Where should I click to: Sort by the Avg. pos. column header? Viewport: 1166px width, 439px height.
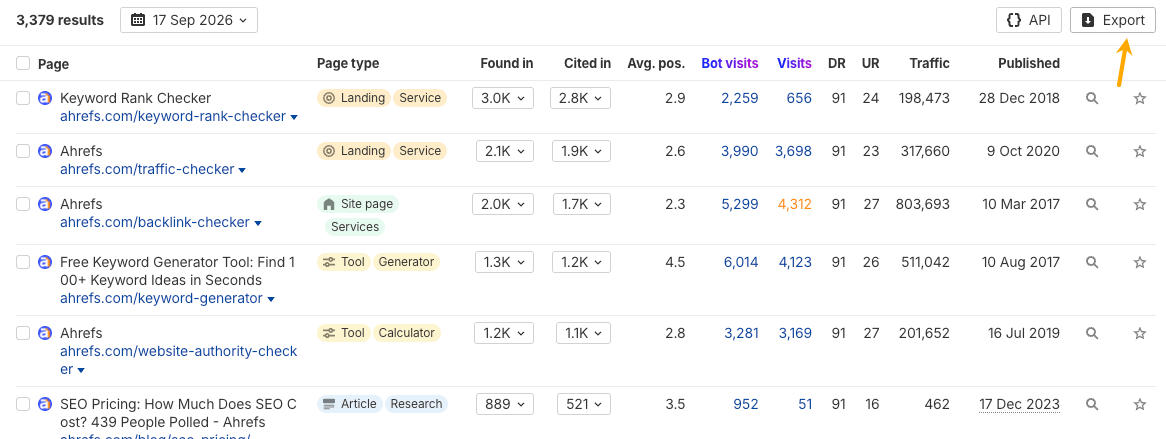tap(656, 63)
